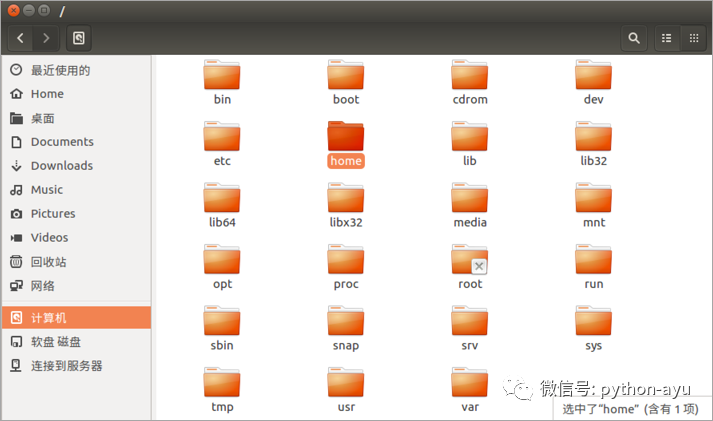The width and height of the screenshot is (713, 421).
Task: Open 桌面 in the sidebar
Action: tap(76, 118)
